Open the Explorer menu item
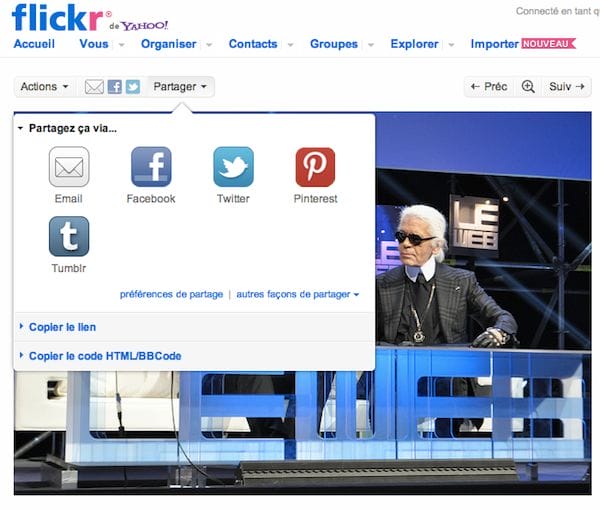The width and height of the screenshot is (600, 510). click(414, 44)
